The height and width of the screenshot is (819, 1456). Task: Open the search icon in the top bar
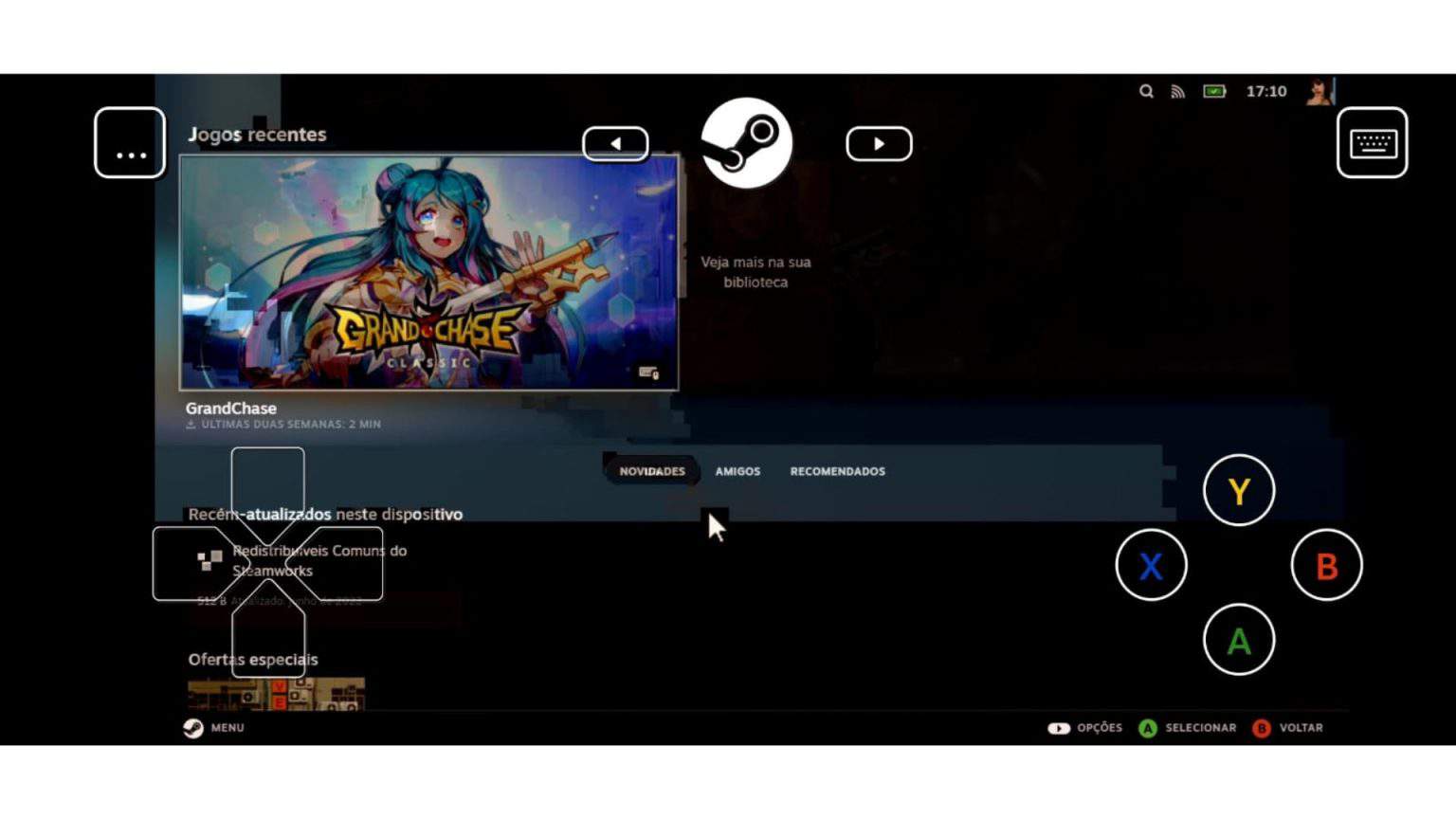click(x=1146, y=91)
